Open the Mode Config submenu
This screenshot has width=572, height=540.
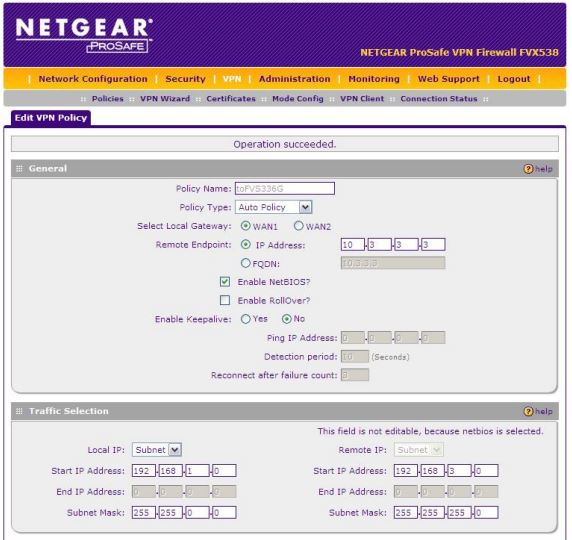[x=298, y=99]
